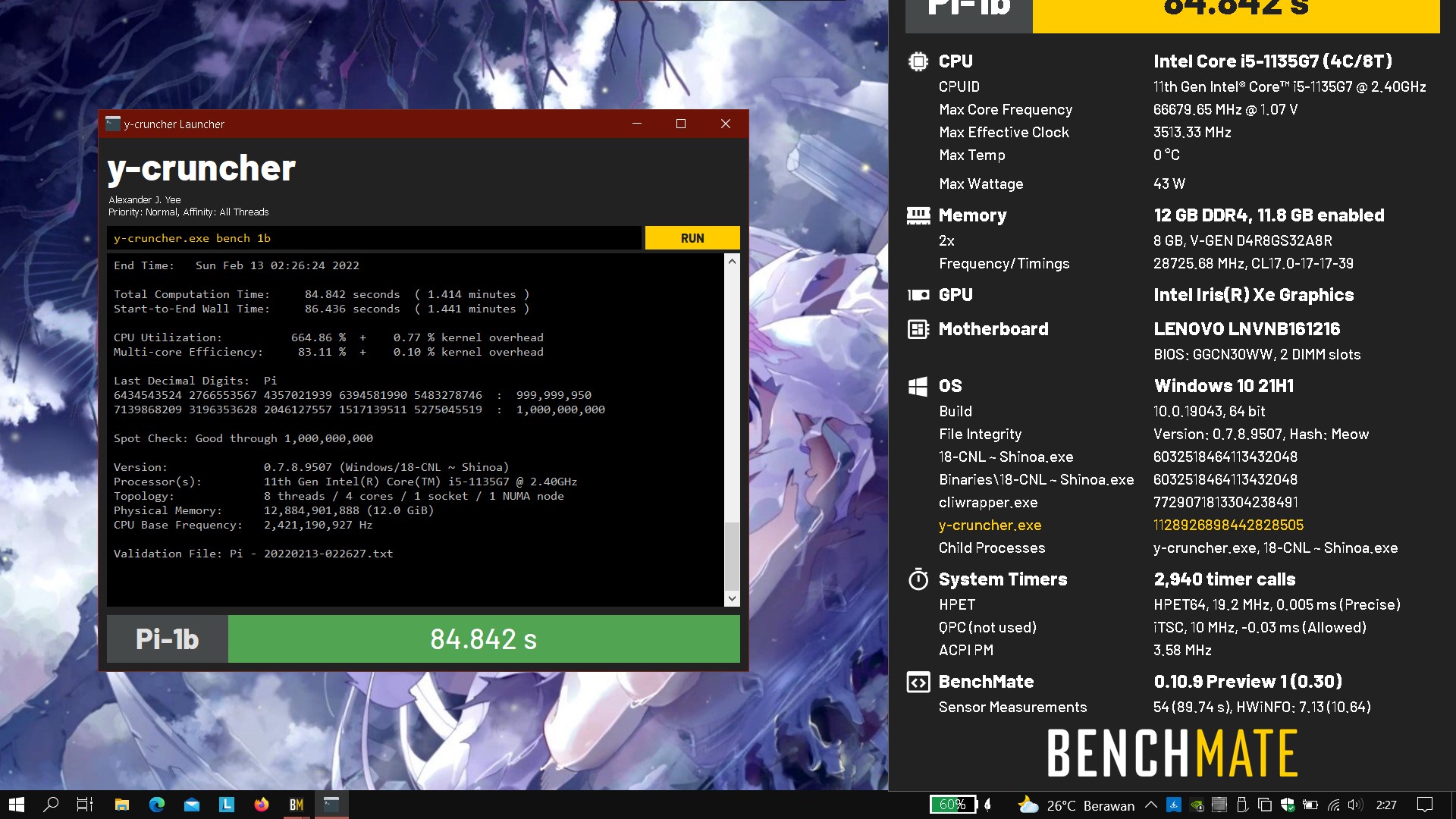Viewport: 1456px width, 819px height.
Task: Click the y-cruncher Launcher title bar icon
Action: click(x=113, y=124)
